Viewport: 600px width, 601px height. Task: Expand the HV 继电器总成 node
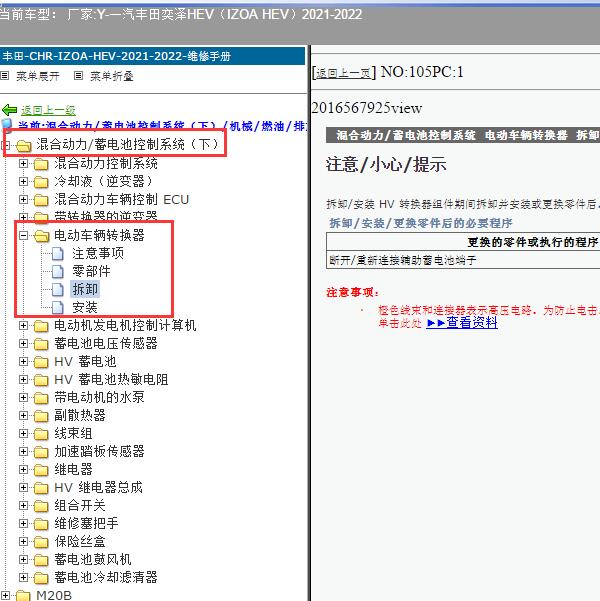click(x=23, y=488)
